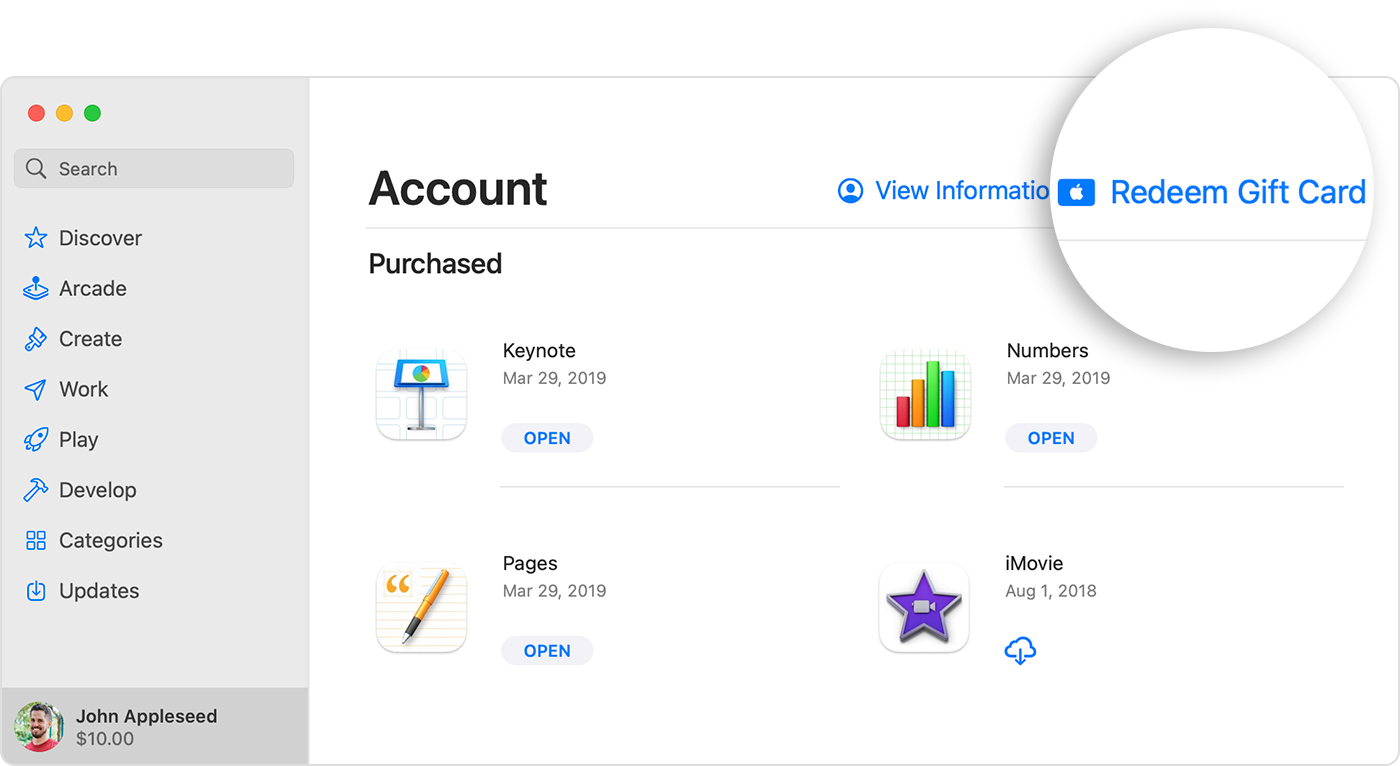Select the Work paper plane icon
1400x766 pixels.
tap(35, 389)
